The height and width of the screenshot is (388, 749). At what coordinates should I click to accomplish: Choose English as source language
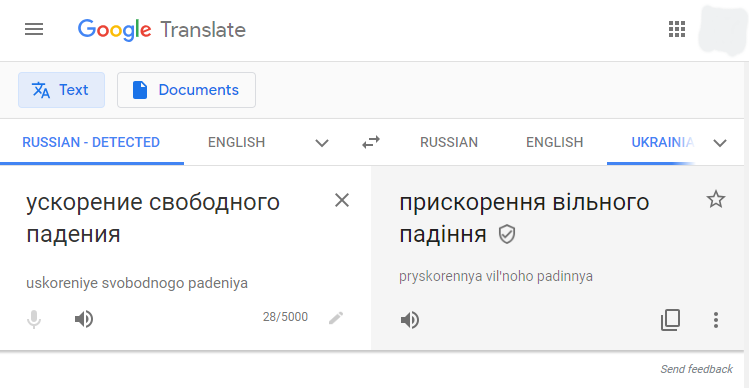(236, 142)
